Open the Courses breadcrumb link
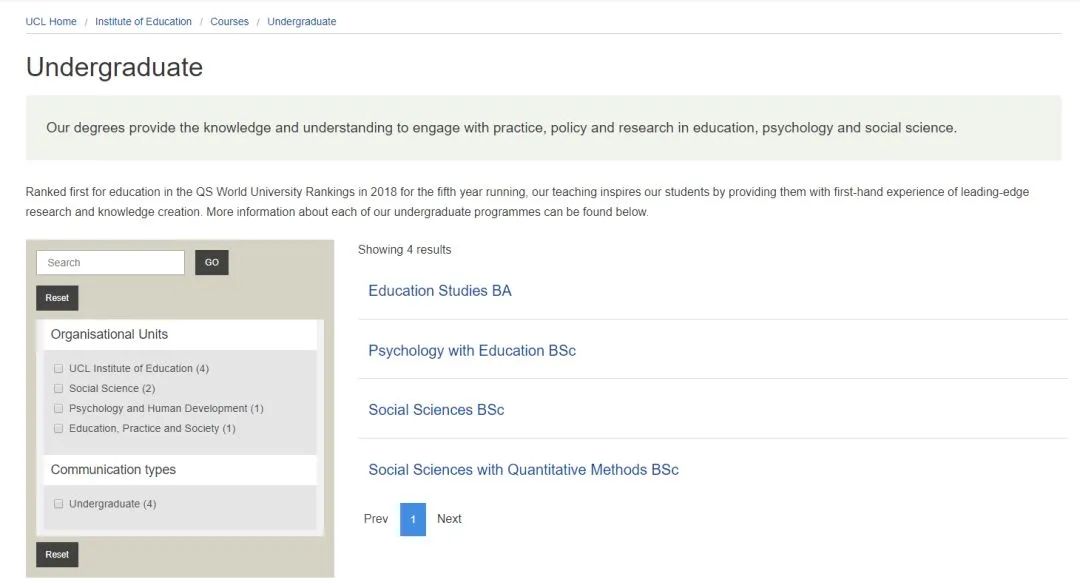The height and width of the screenshot is (588, 1080). (x=229, y=22)
